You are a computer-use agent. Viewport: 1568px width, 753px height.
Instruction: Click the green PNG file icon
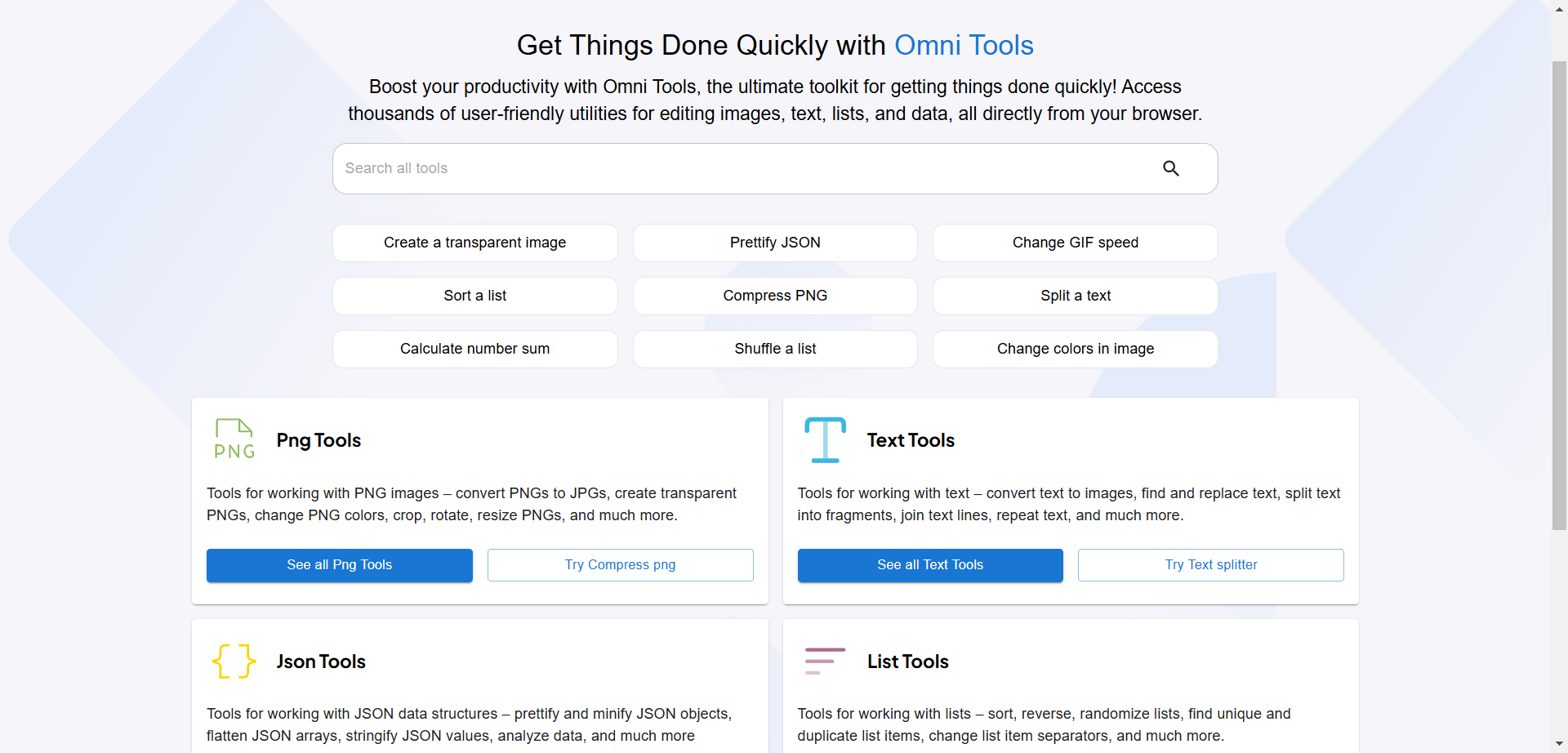pyautogui.click(x=234, y=439)
